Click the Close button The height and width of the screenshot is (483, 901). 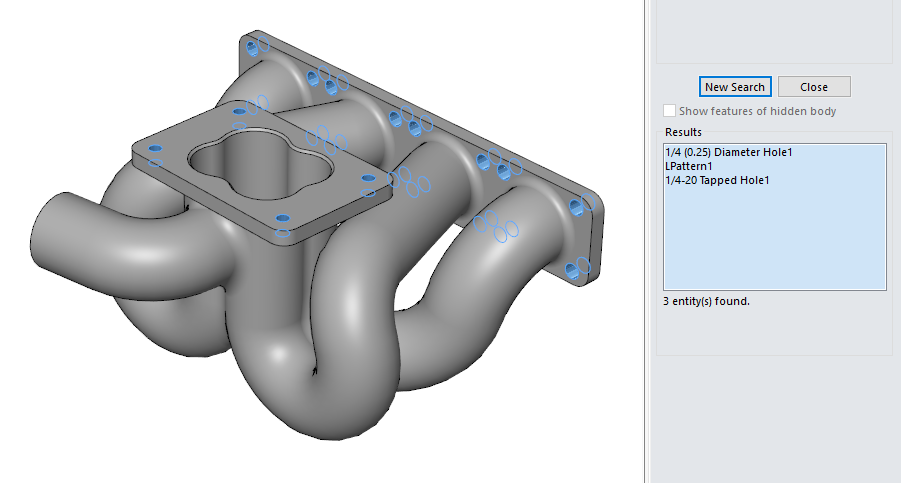coord(814,87)
